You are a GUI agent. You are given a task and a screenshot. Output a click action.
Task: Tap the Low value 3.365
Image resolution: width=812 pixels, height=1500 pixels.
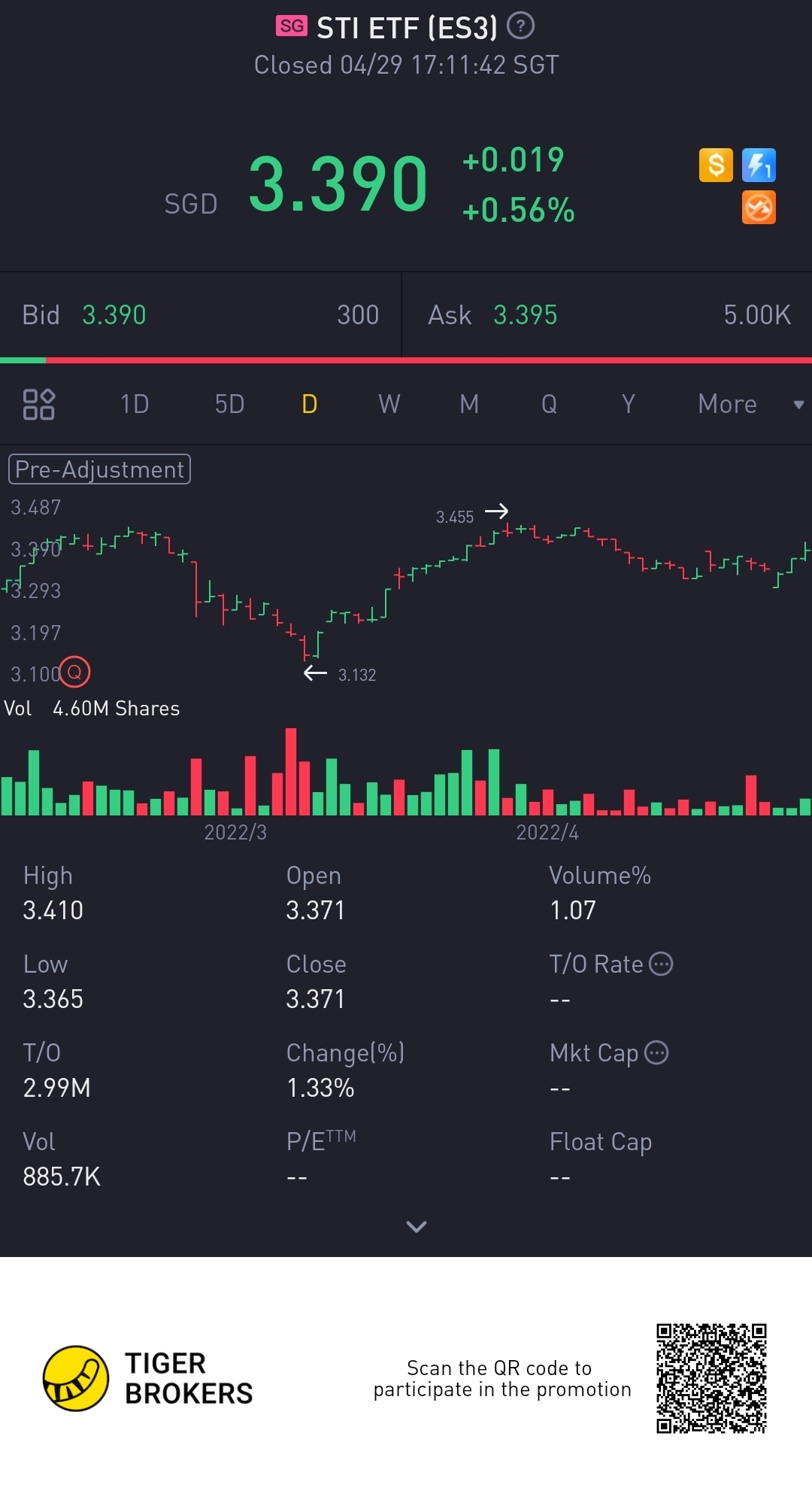click(x=53, y=999)
